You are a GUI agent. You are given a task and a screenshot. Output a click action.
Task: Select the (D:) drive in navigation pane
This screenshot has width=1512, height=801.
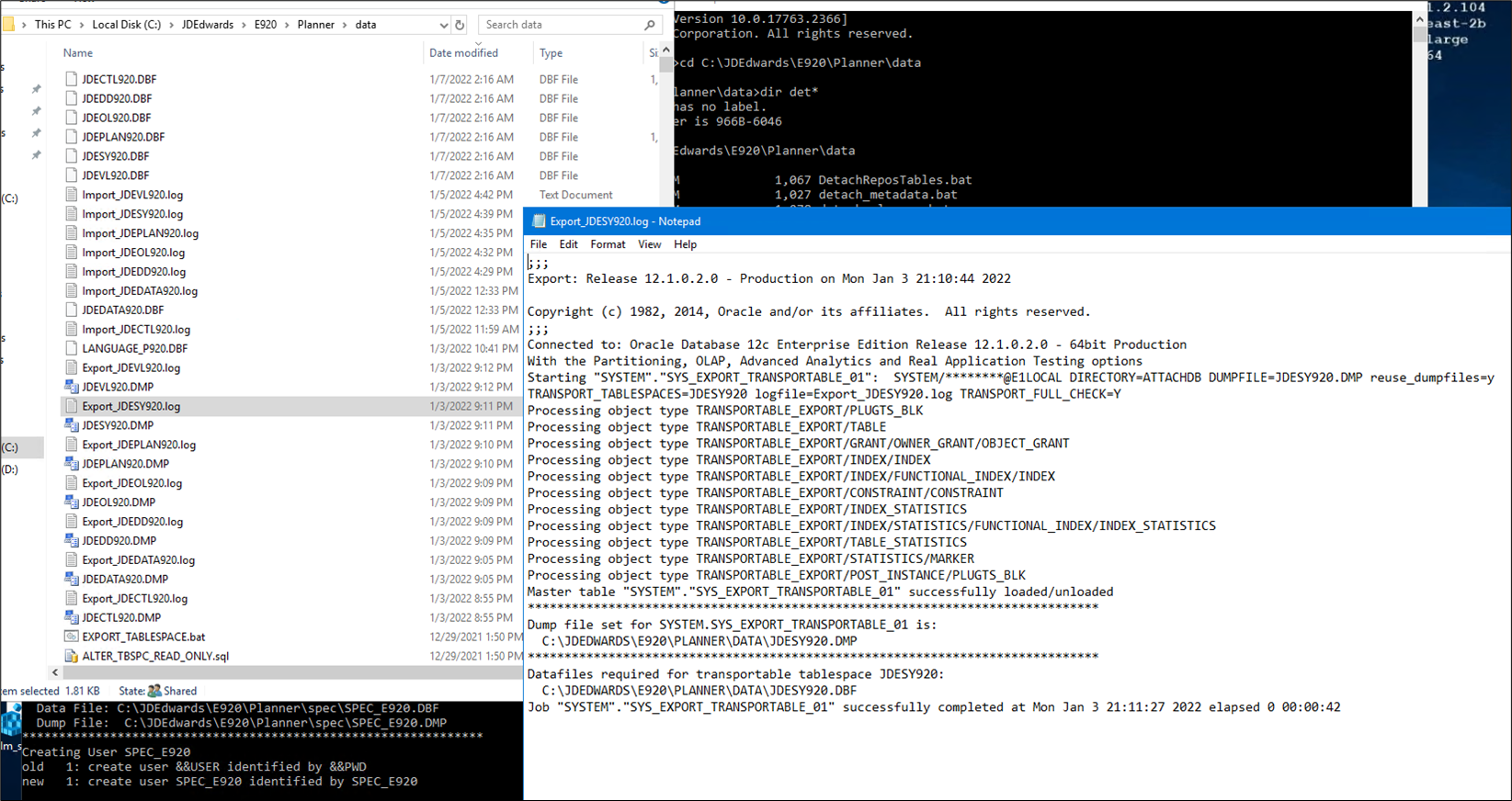[x=10, y=469]
